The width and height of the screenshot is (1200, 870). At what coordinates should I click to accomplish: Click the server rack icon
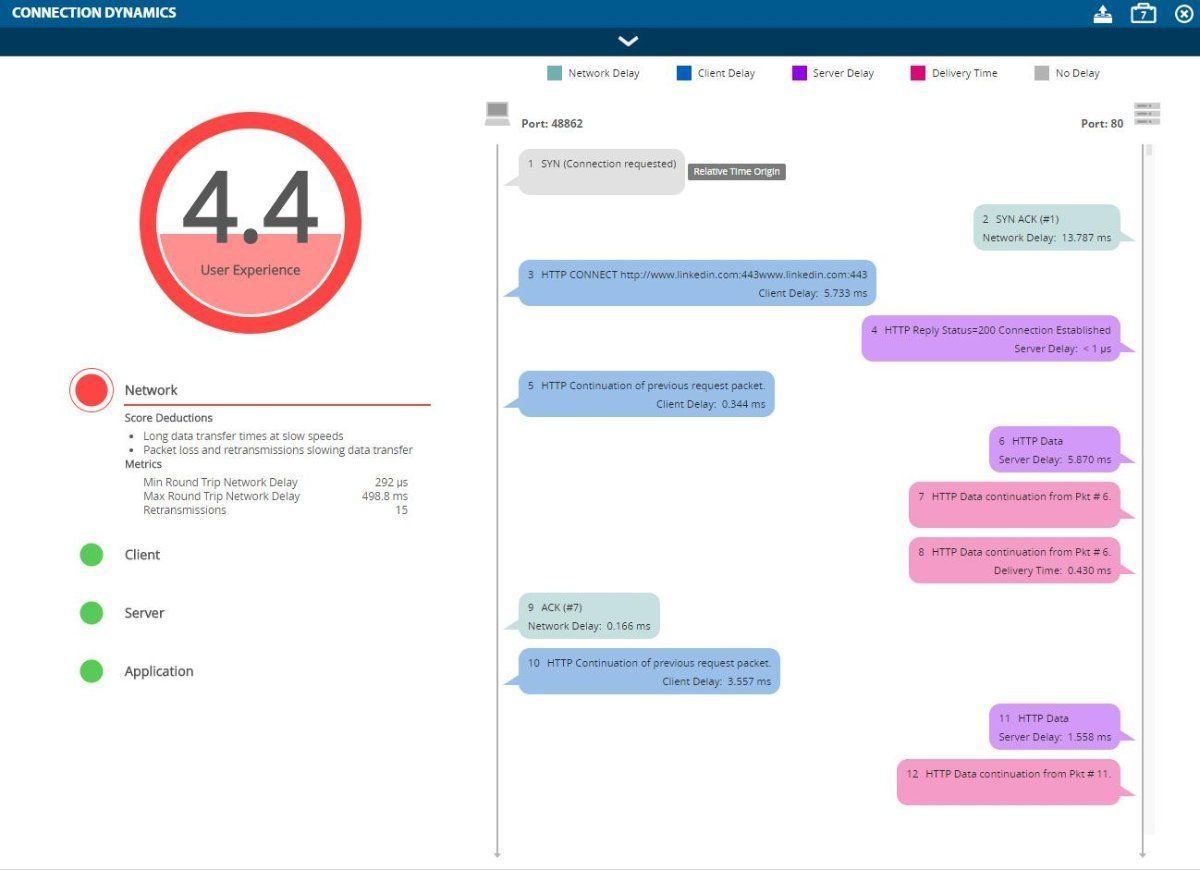point(1147,113)
